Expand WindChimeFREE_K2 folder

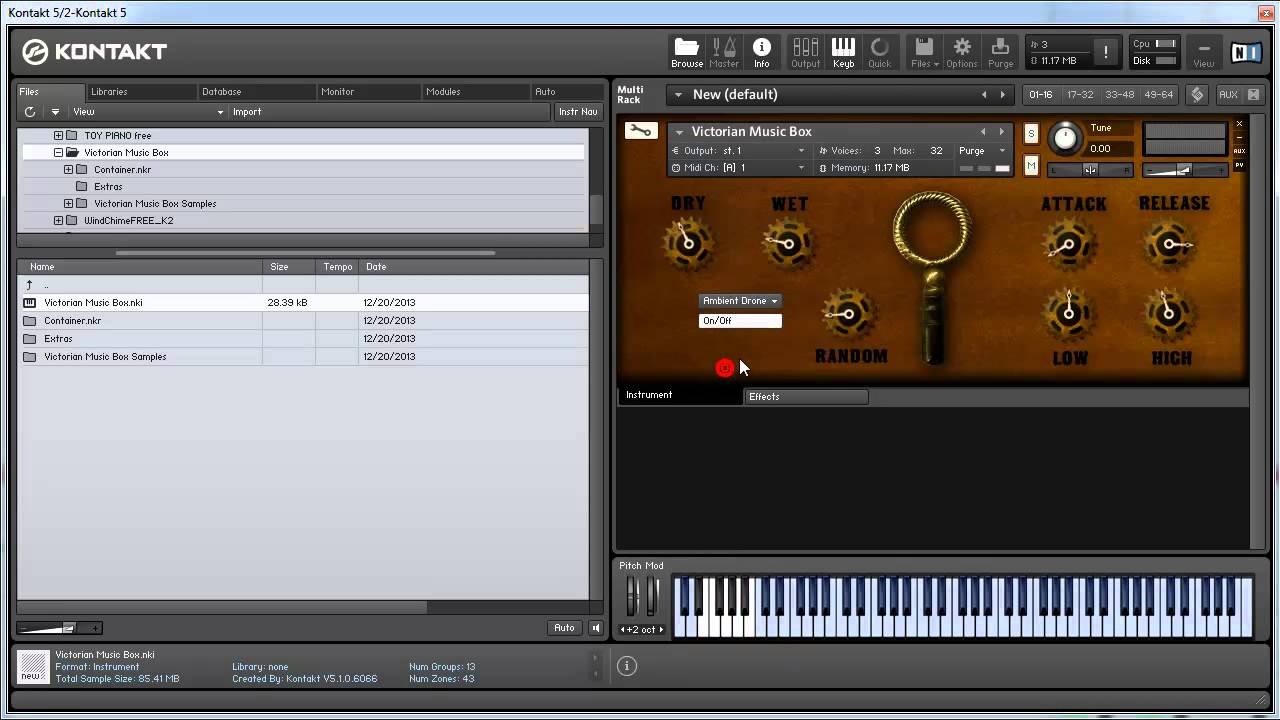pyautogui.click(x=58, y=221)
